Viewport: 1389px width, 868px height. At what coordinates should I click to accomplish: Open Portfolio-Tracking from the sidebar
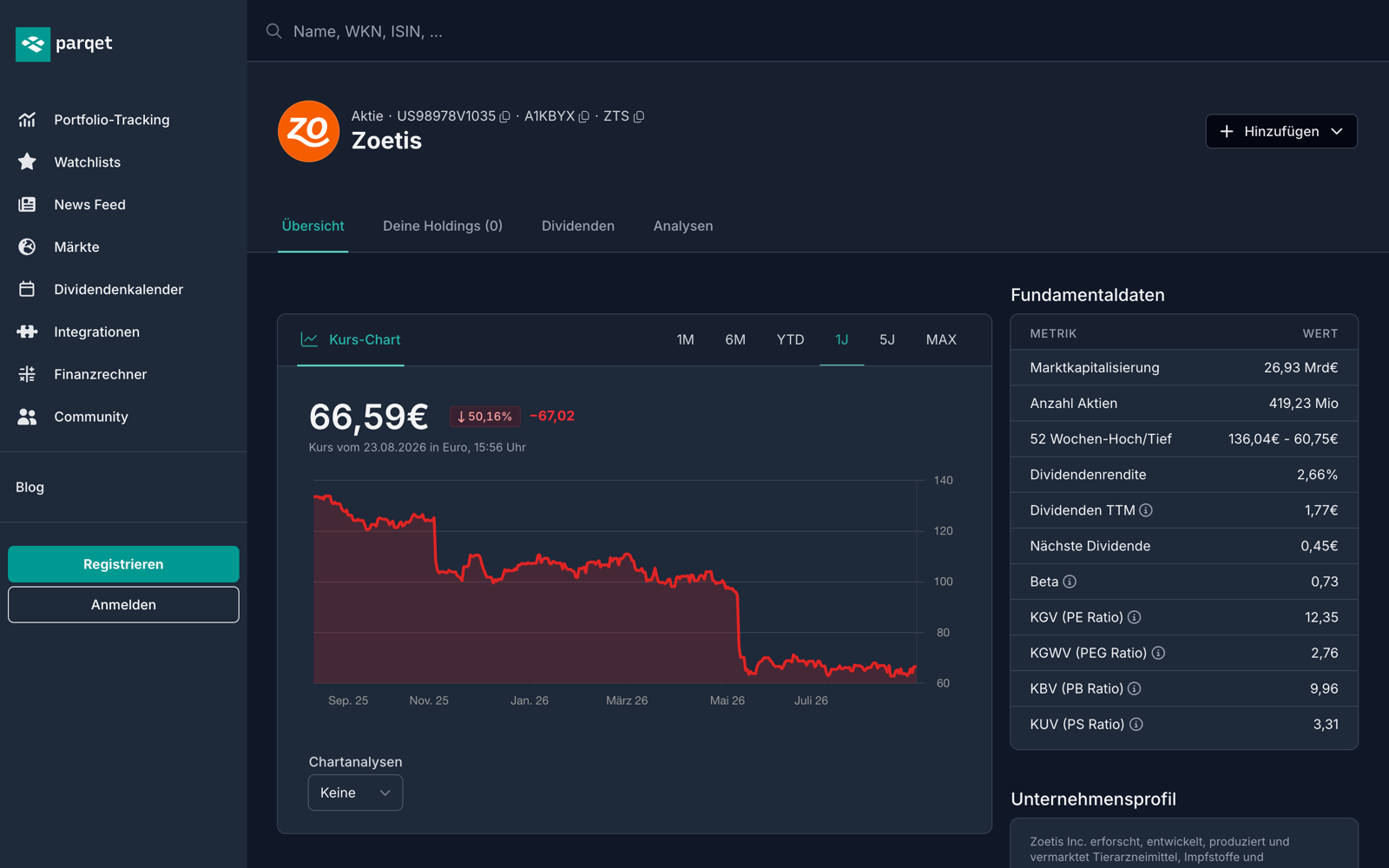click(112, 120)
